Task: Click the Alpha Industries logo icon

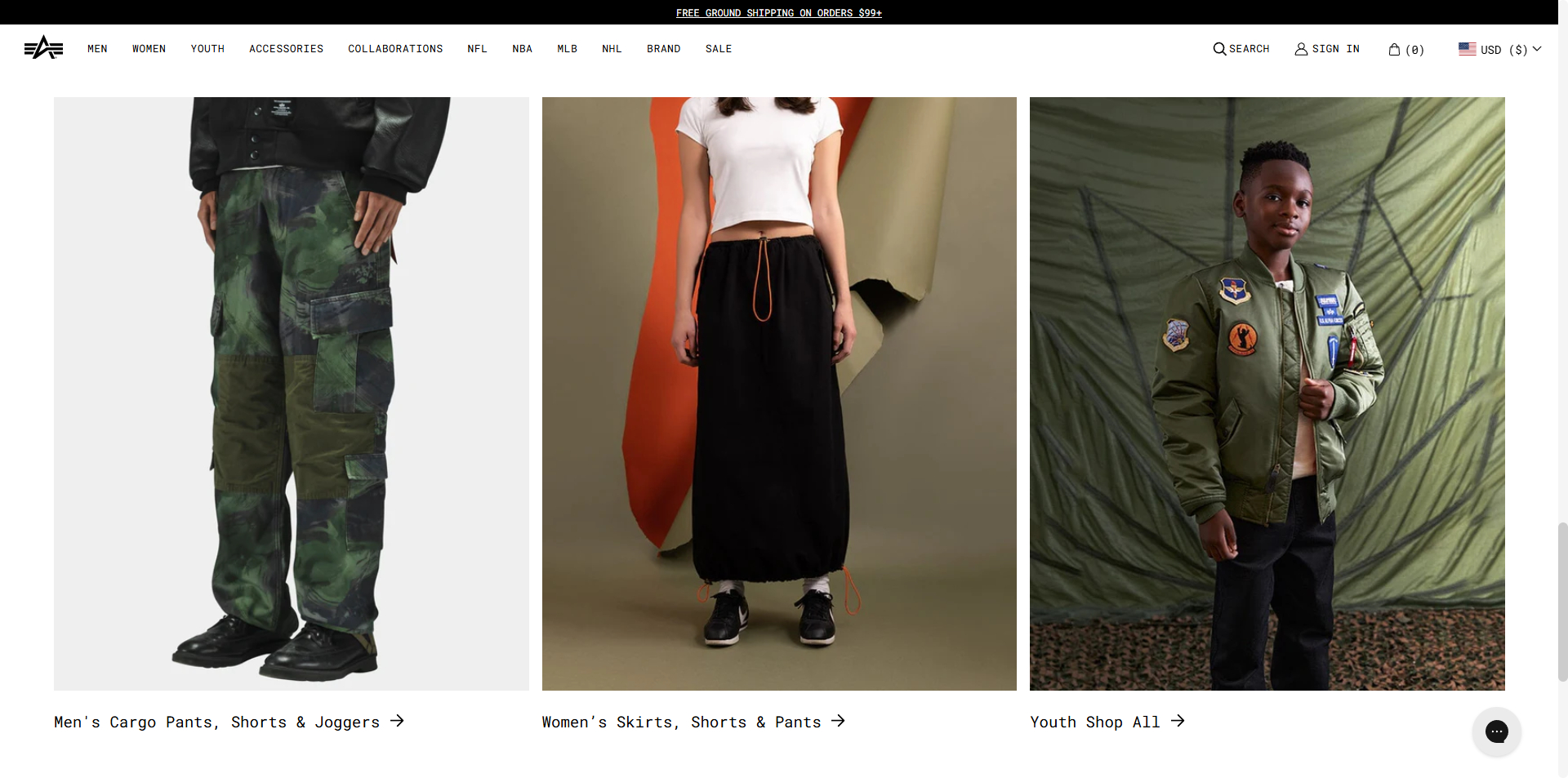Action: point(43,48)
